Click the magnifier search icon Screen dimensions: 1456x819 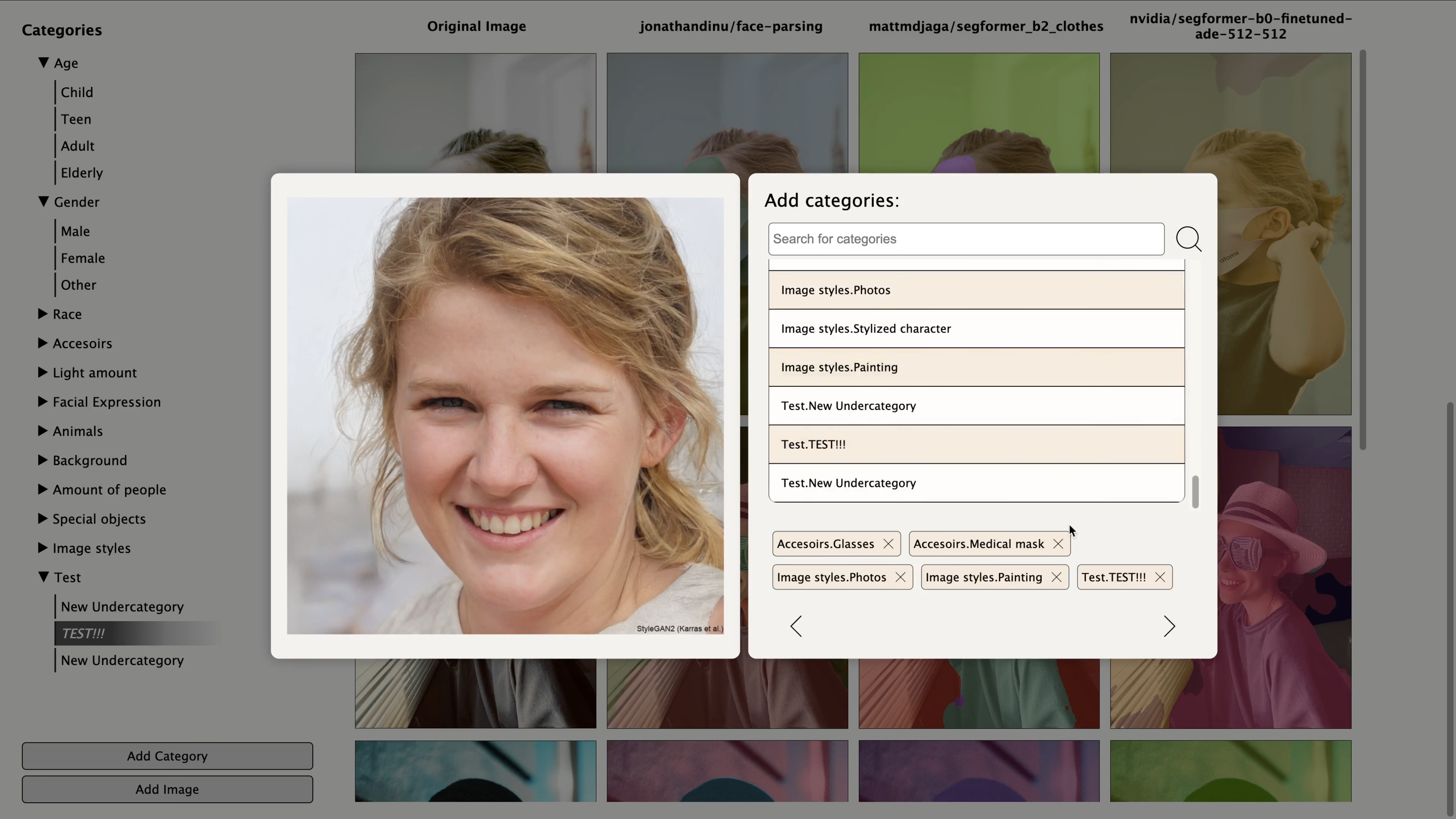pos(1188,239)
